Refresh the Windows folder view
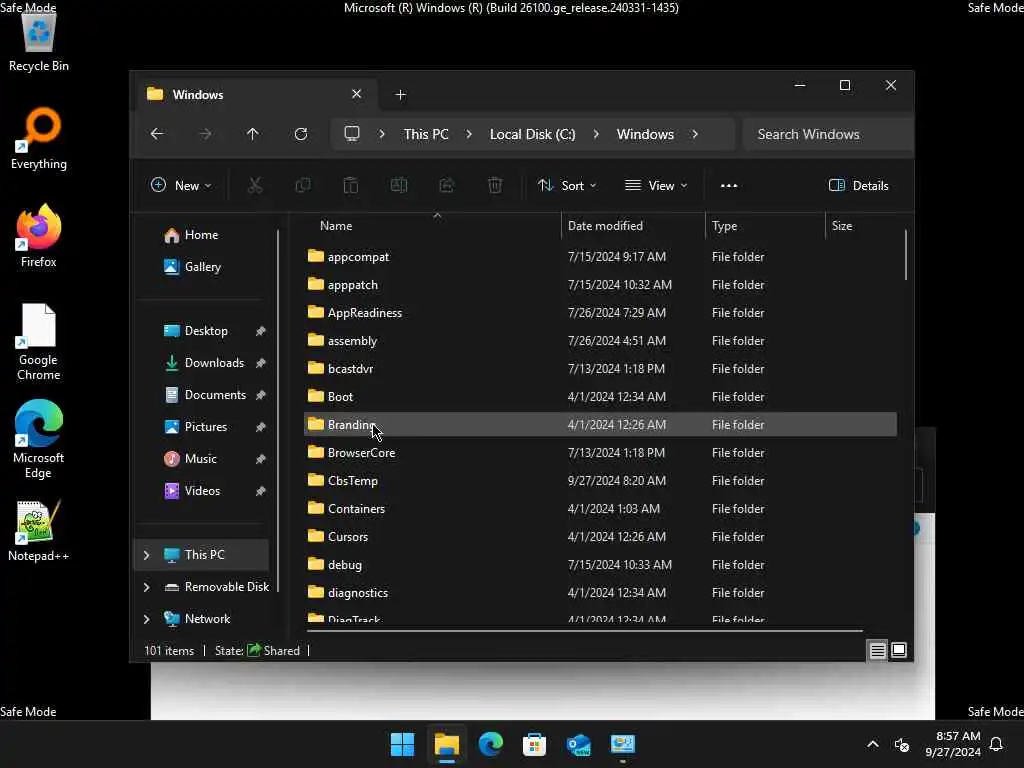The height and width of the screenshot is (768, 1024). [301, 134]
